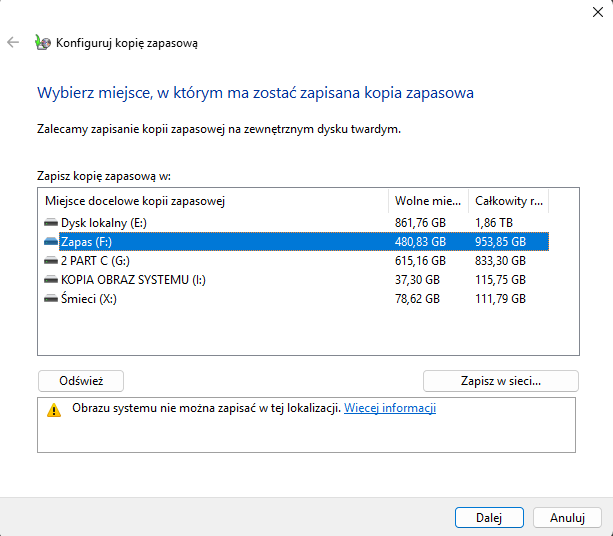Viewport: 613px width, 536px height.
Task: Click drive icon for Zapas (F:)
Action: pos(51,241)
